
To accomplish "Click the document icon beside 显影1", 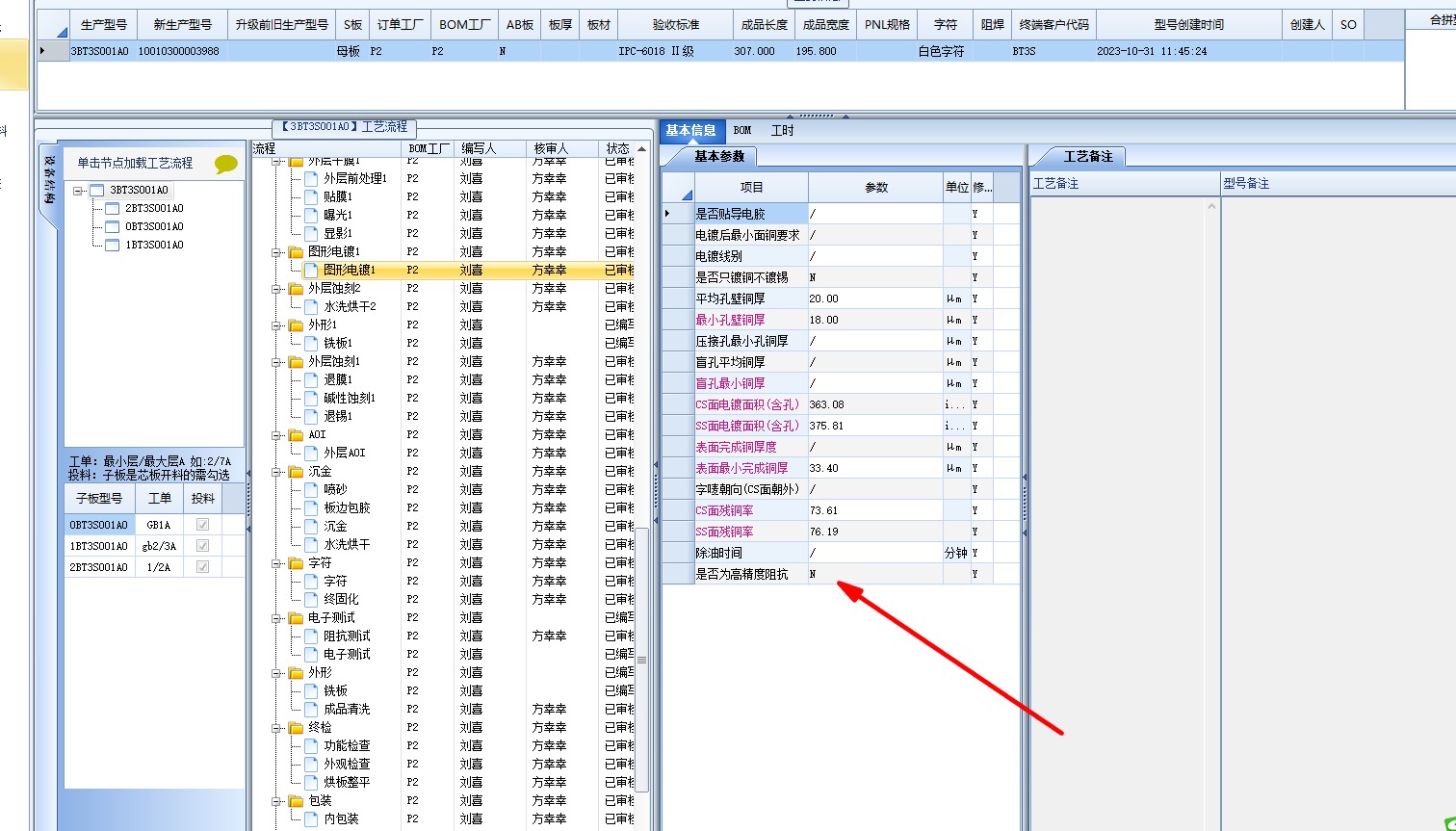I will coord(311,233).
